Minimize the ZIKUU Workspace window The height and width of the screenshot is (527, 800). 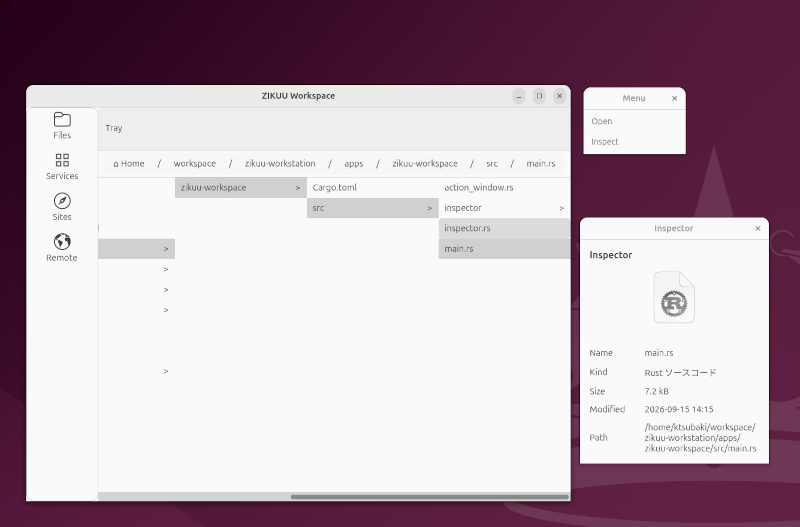click(x=519, y=96)
